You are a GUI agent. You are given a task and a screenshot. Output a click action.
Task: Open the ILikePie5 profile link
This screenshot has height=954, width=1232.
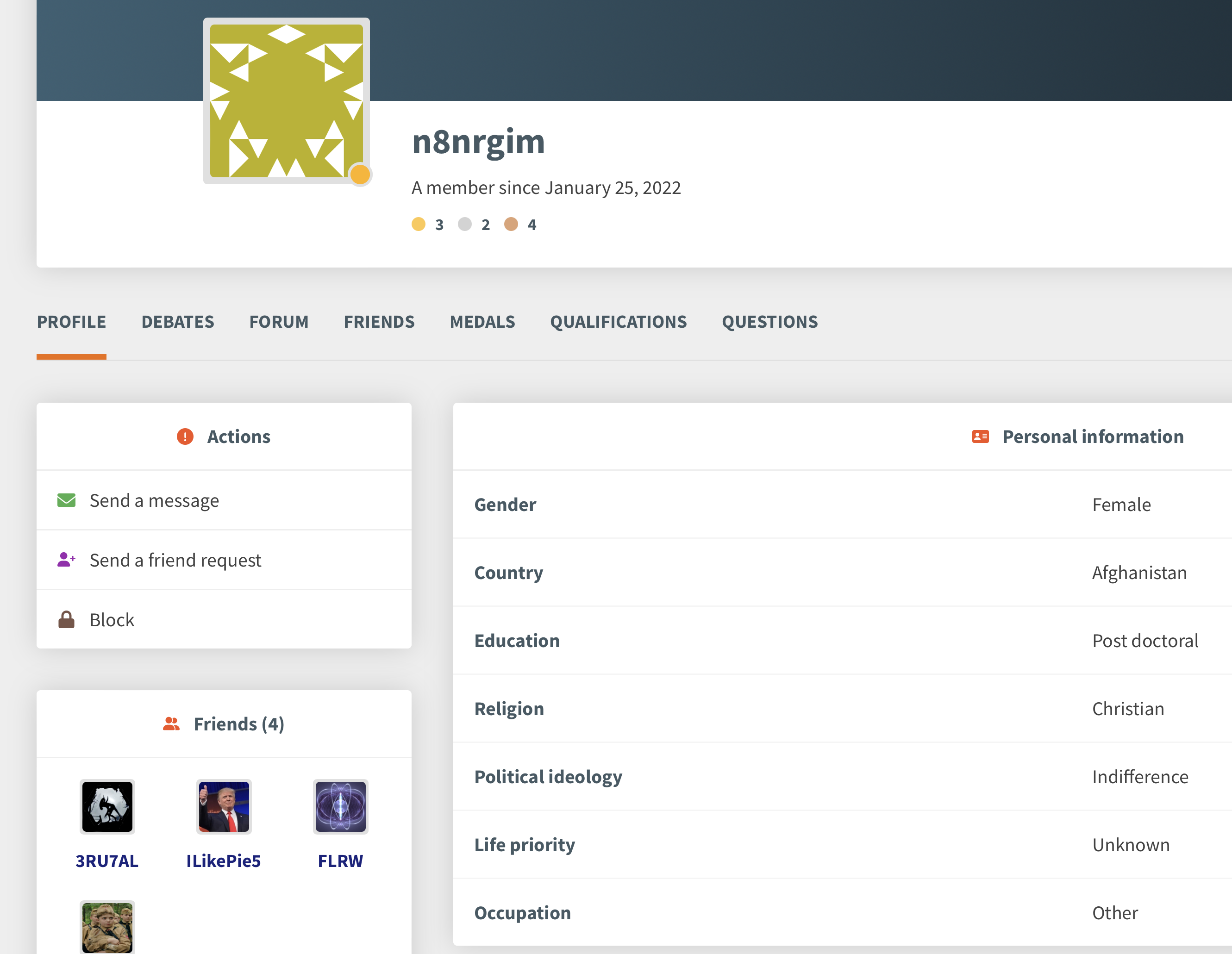click(223, 861)
